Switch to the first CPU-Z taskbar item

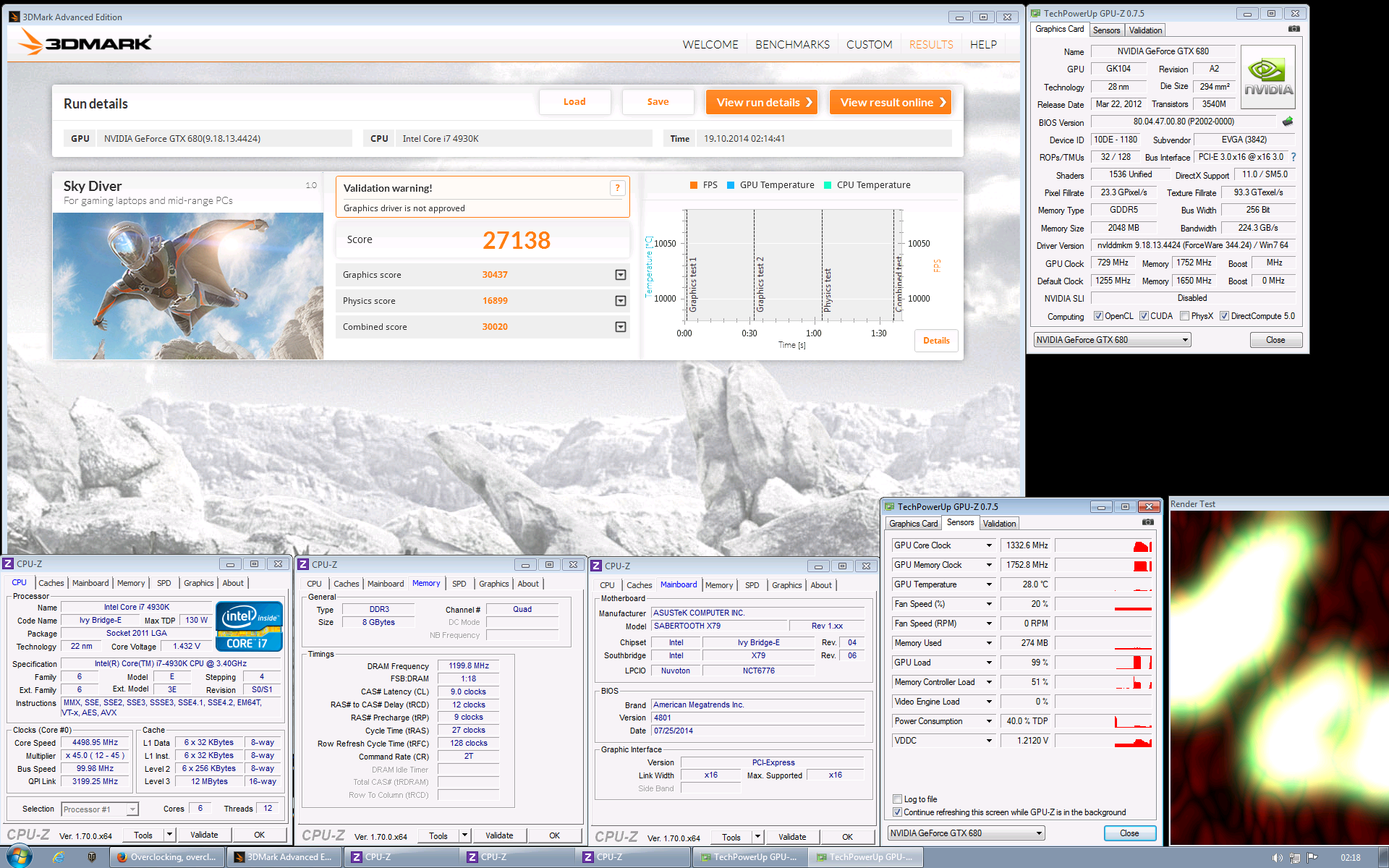(x=401, y=857)
